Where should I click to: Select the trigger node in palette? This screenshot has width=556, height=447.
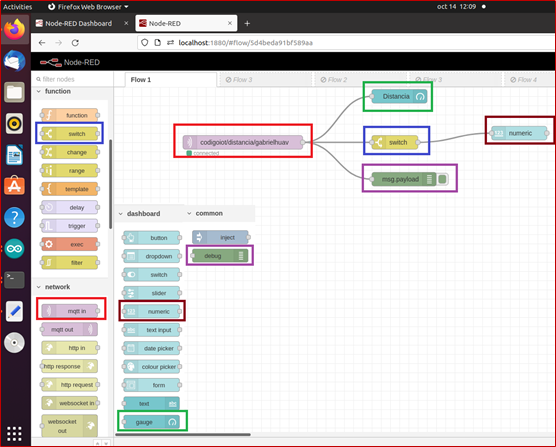70,226
